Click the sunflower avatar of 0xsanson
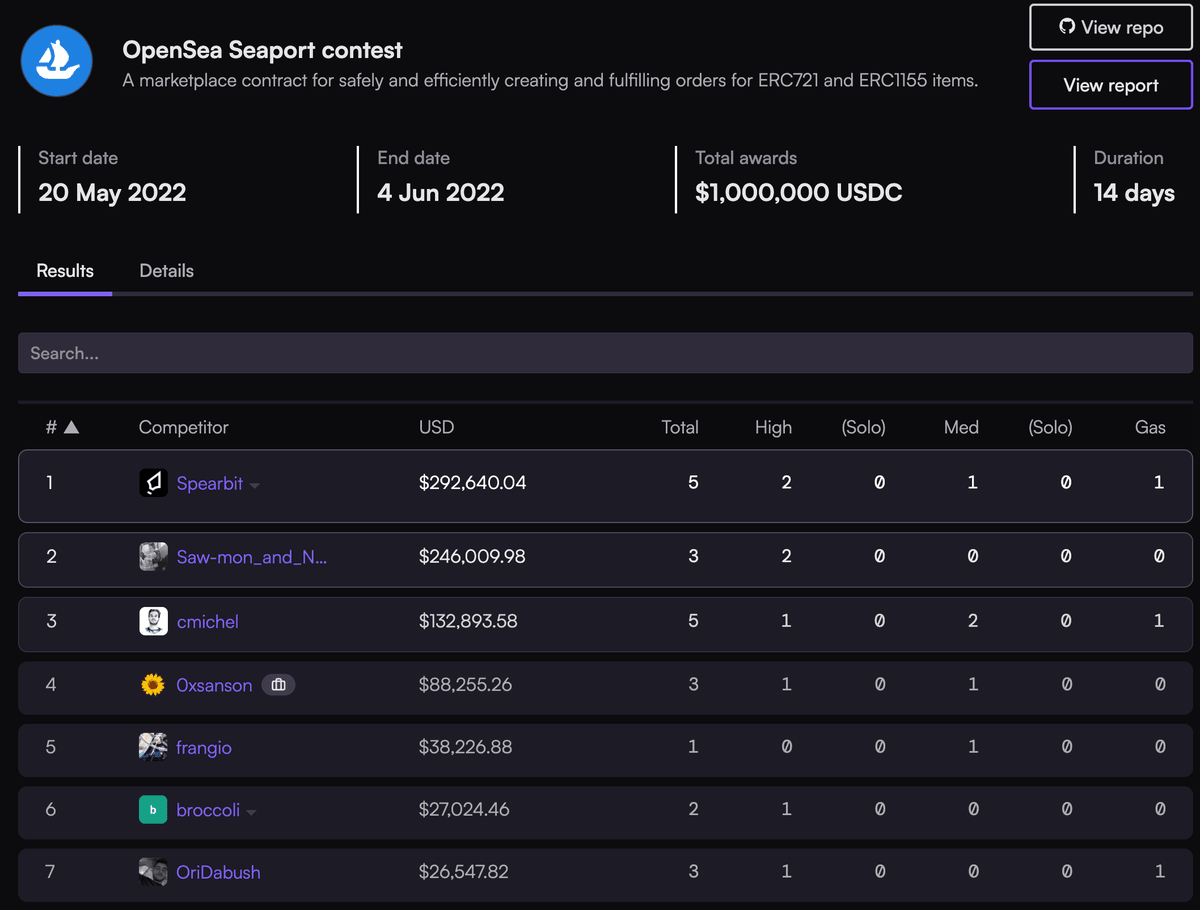The height and width of the screenshot is (910, 1200). 153,685
